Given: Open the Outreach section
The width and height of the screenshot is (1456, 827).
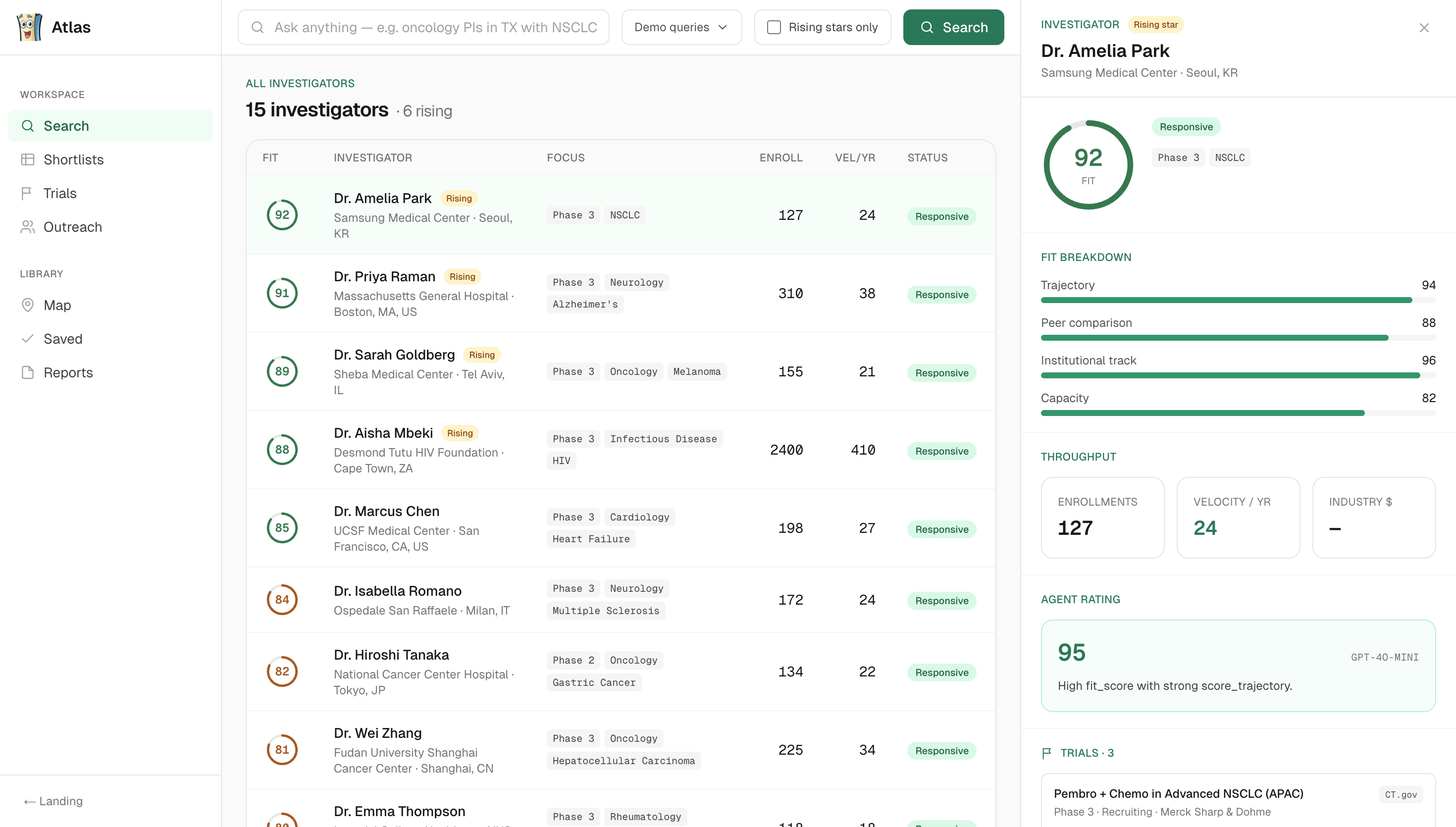Looking at the screenshot, I should 110,227.
